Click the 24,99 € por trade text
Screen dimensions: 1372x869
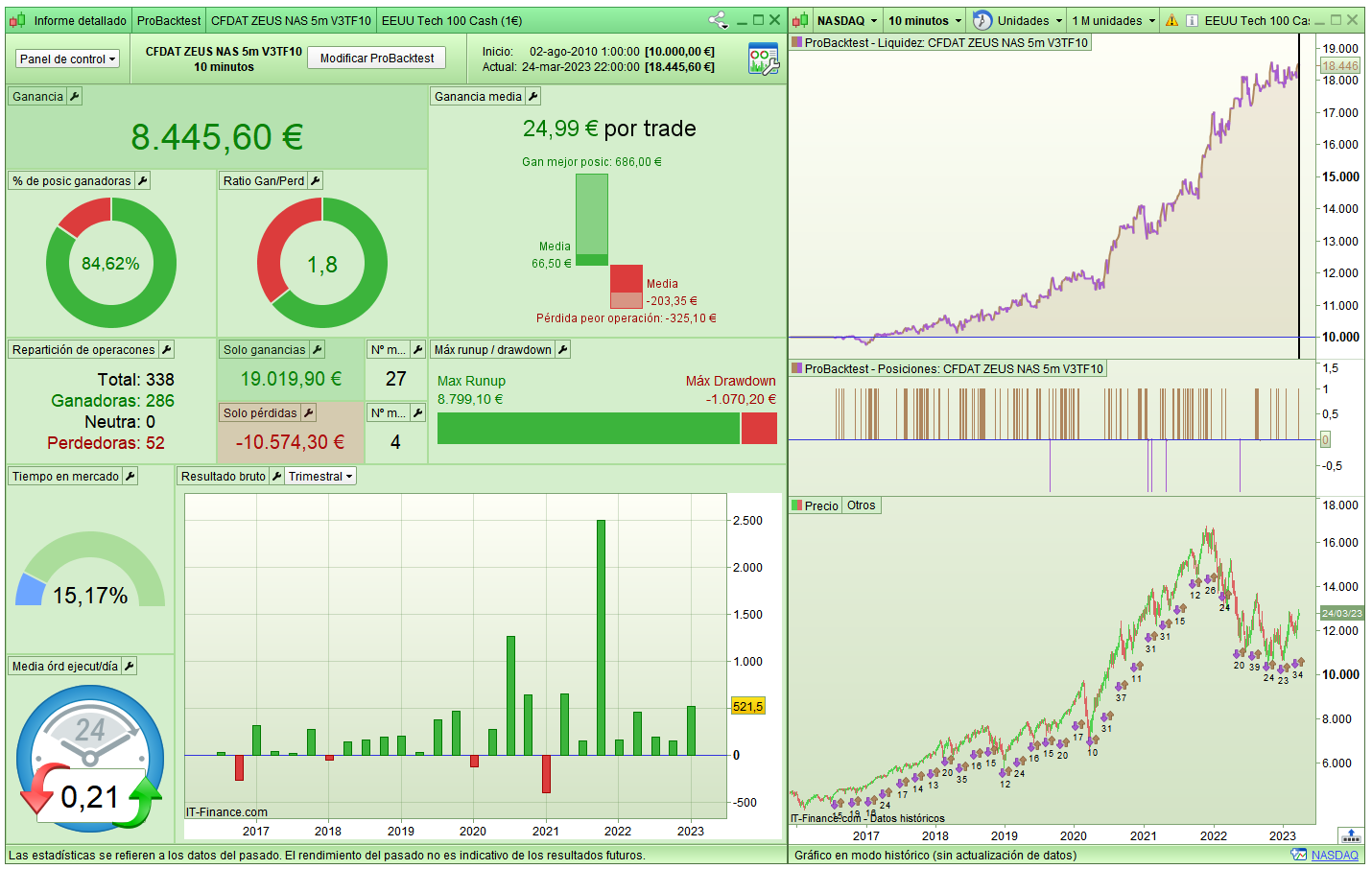coord(609,129)
